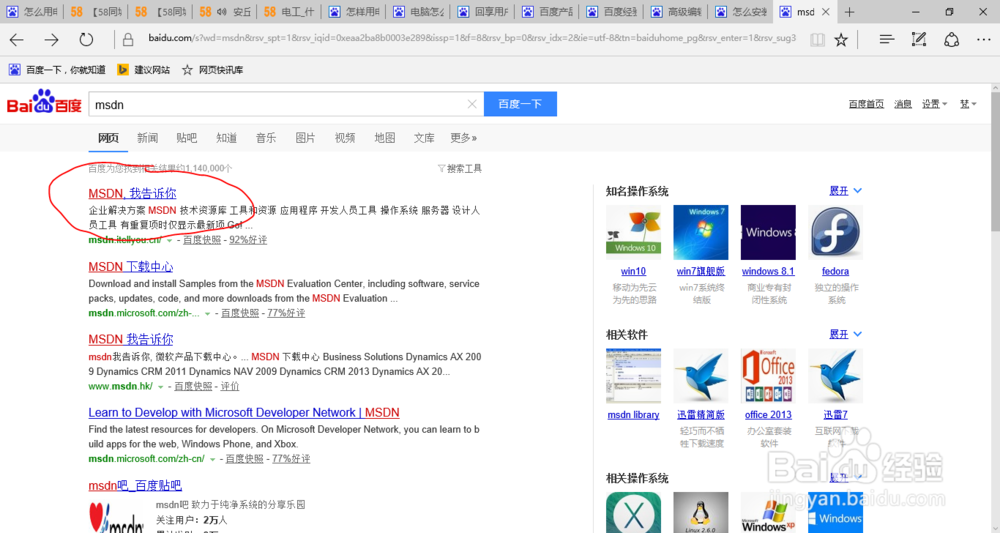The height and width of the screenshot is (533, 1000).
Task: Open the Edge more actions ellipsis menu
Action: (x=983, y=40)
